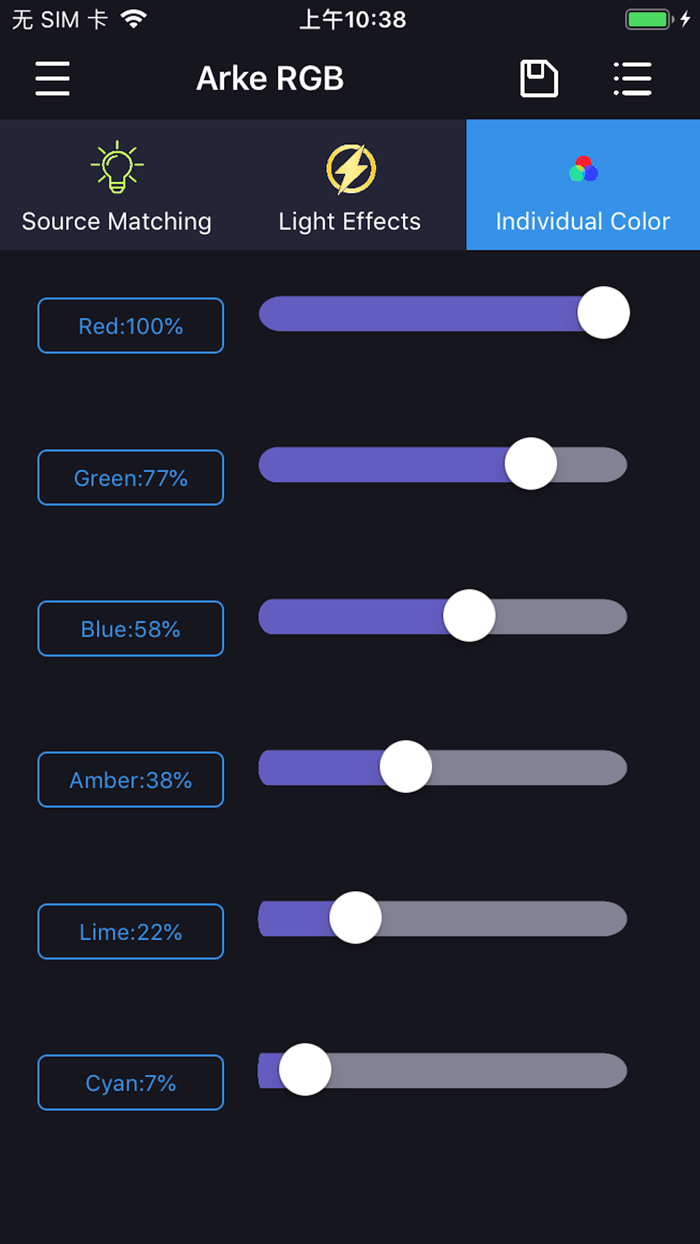700x1244 pixels.
Task: Select the Individual Color tab
Action: 583,185
